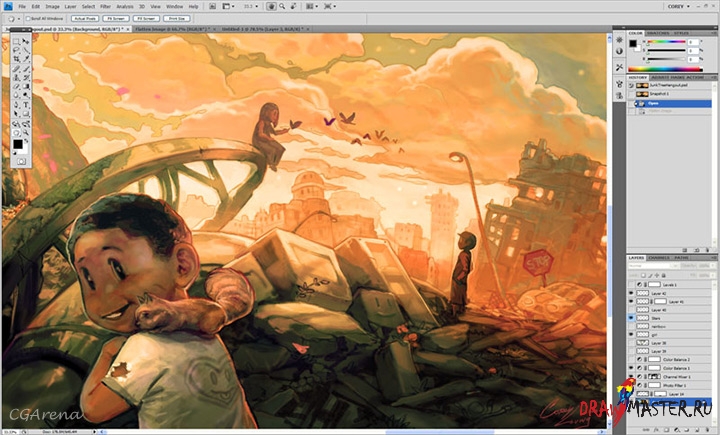Hide the Stars layer

click(631, 318)
